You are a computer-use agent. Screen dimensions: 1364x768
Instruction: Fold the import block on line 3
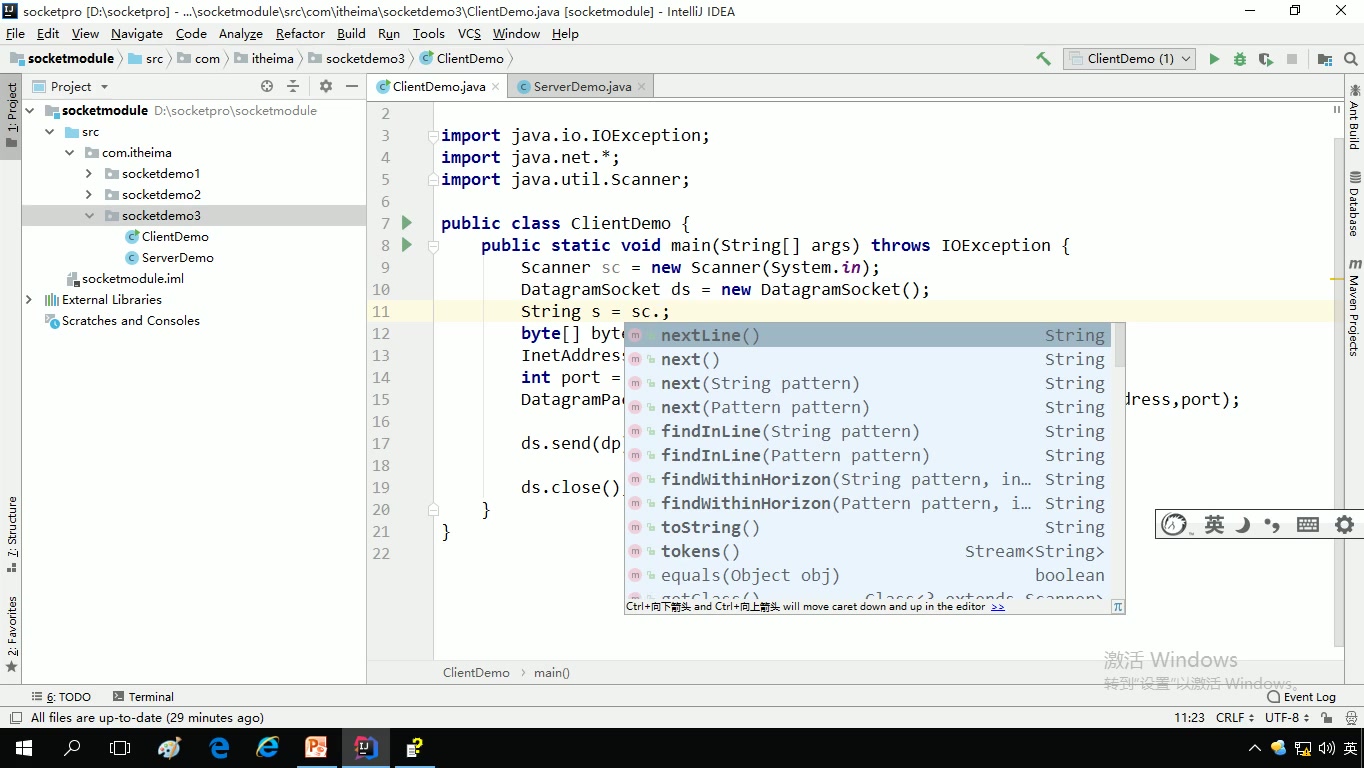(432, 135)
